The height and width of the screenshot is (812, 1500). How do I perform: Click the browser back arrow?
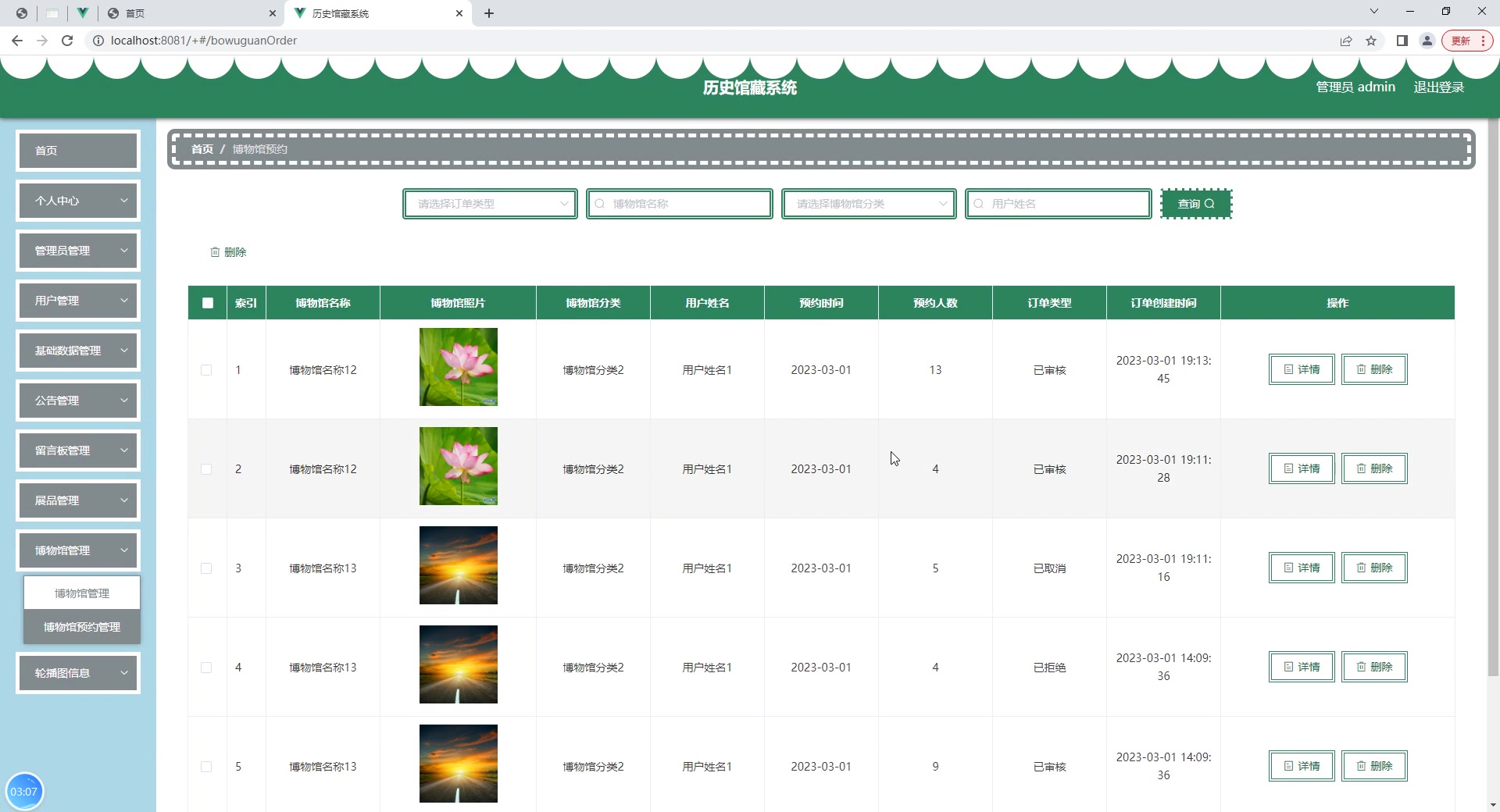tap(17, 41)
